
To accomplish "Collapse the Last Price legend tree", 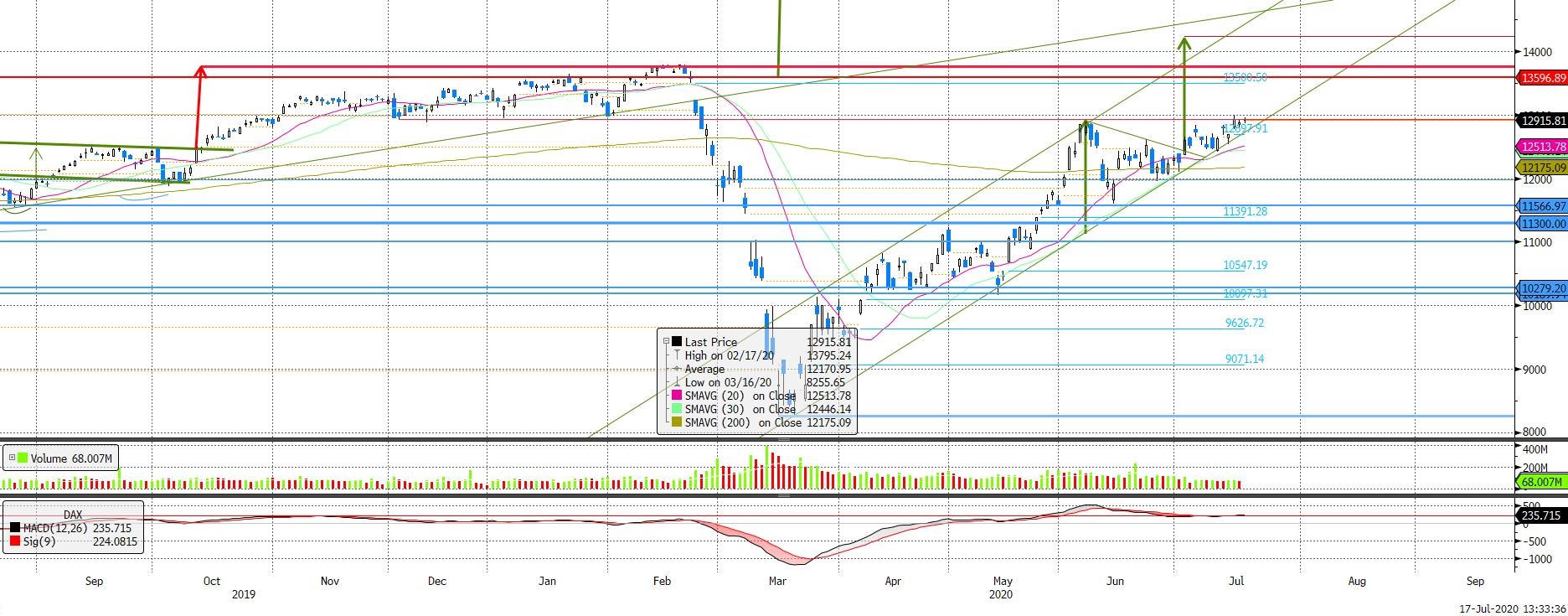I will [x=667, y=342].
